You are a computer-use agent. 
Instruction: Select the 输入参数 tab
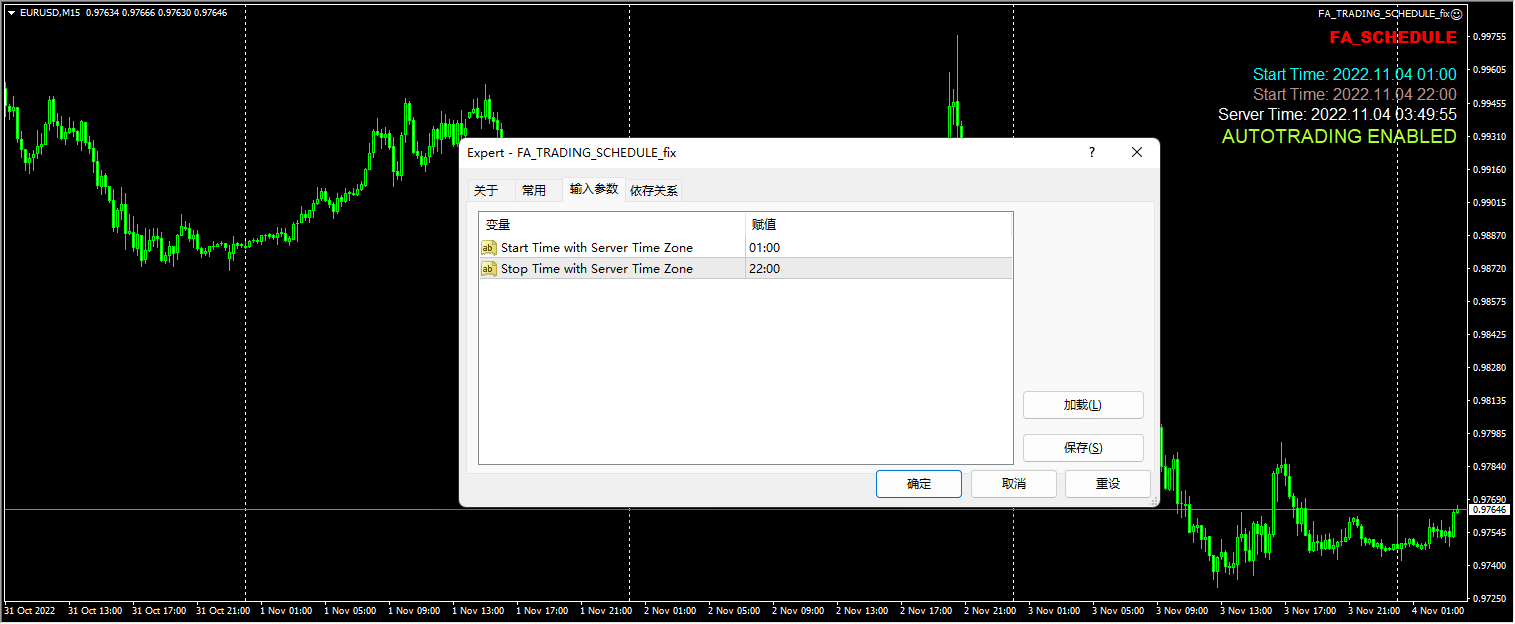(x=594, y=189)
